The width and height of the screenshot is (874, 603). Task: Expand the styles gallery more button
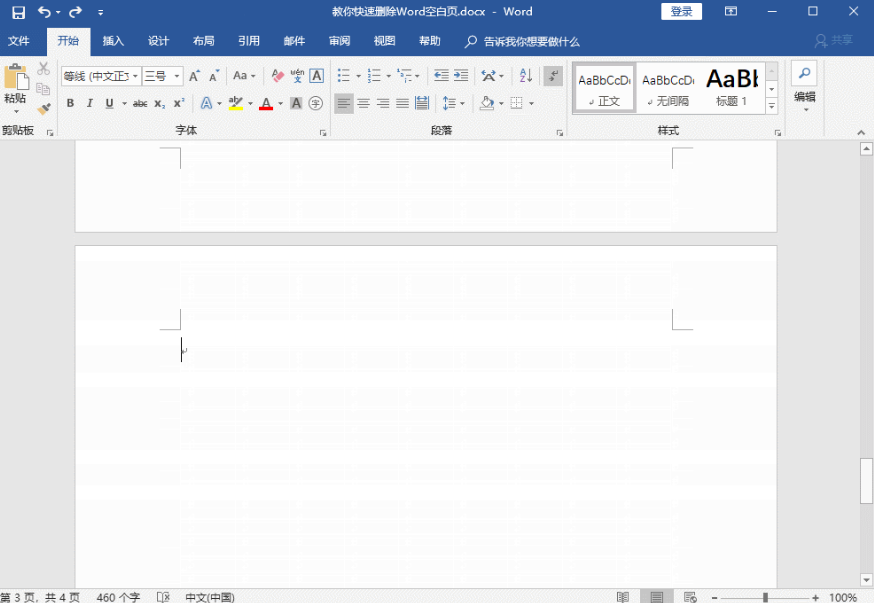pyautogui.click(x=771, y=106)
